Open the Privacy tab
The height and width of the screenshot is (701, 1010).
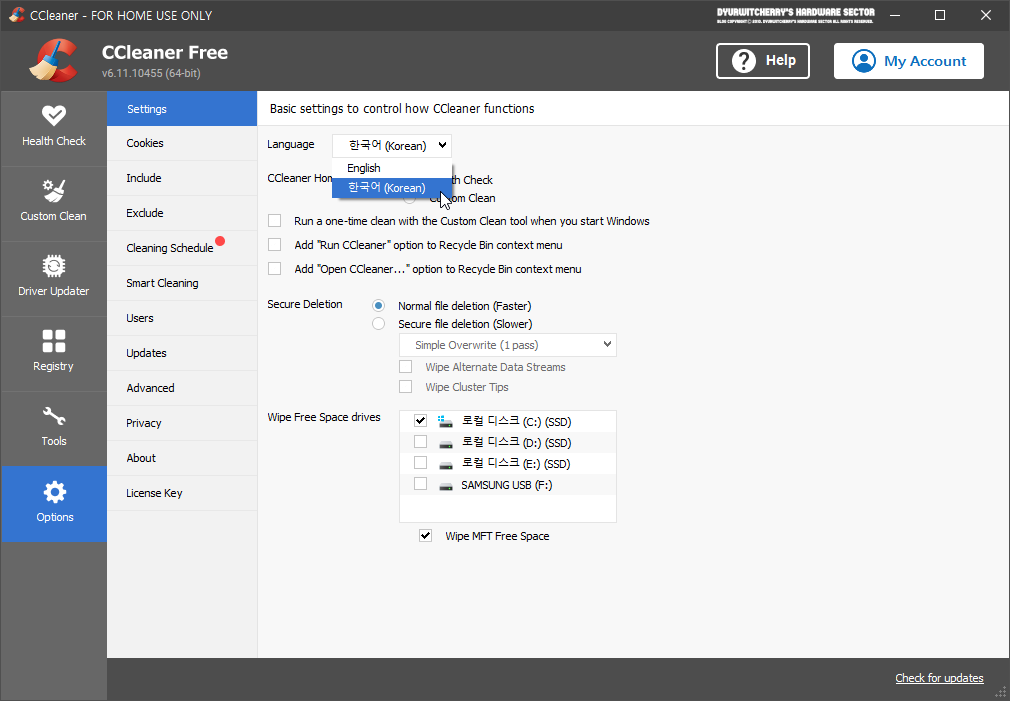tap(182, 423)
